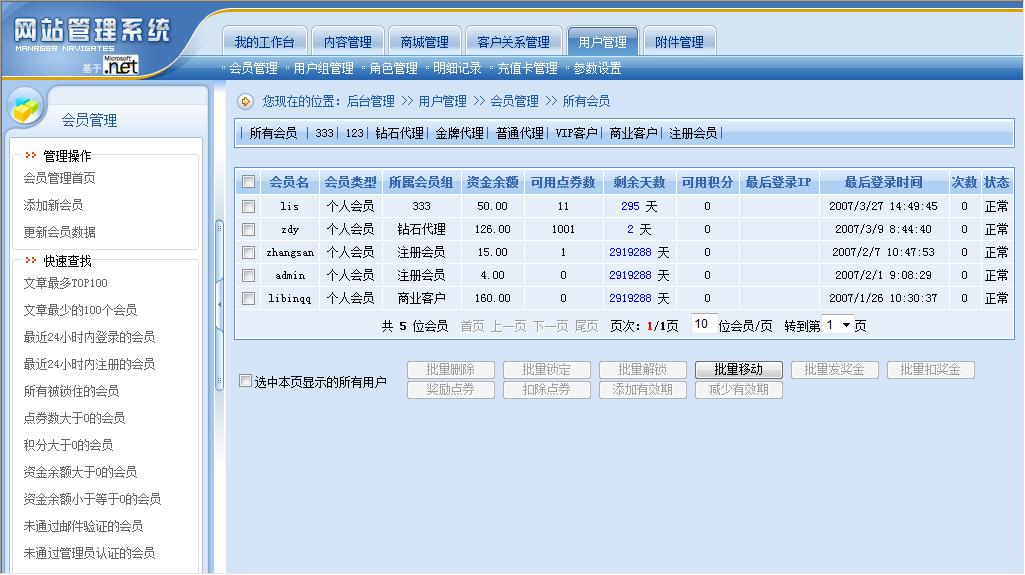Image resolution: width=1025 pixels, height=575 pixels.
Task: Switch to the 内容管理 tab
Action: pos(347,42)
